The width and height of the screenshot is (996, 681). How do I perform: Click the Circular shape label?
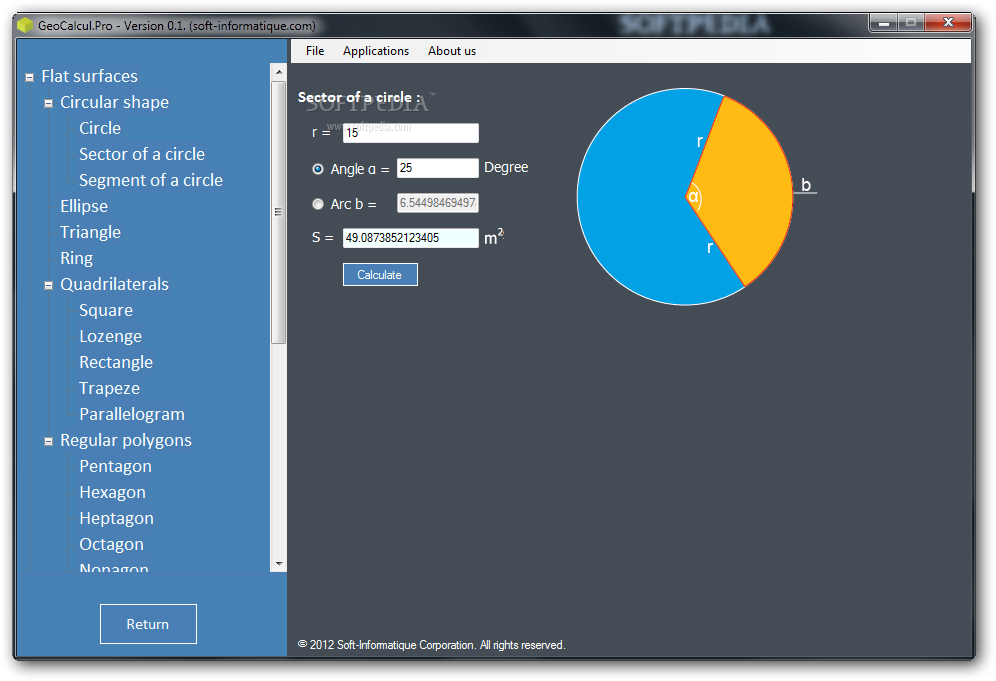click(114, 102)
